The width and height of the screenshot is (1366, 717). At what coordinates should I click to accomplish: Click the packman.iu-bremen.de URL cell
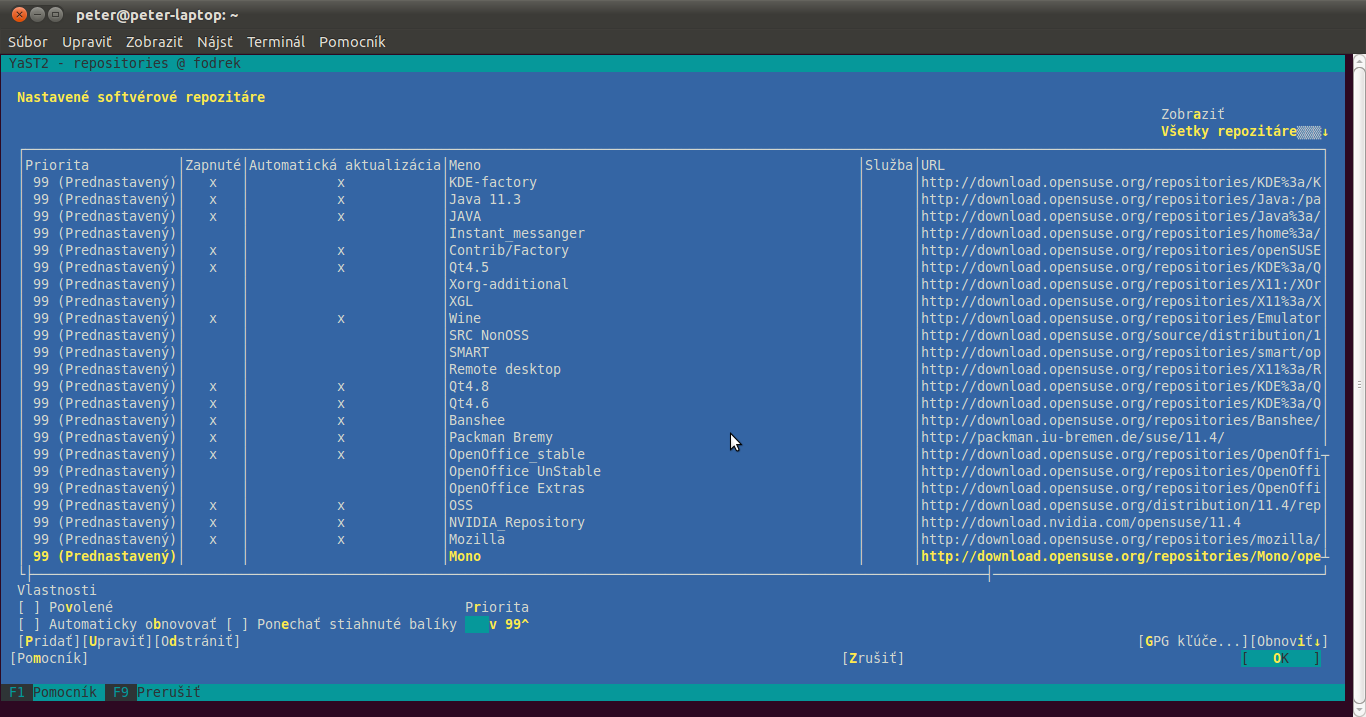tap(1073, 437)
